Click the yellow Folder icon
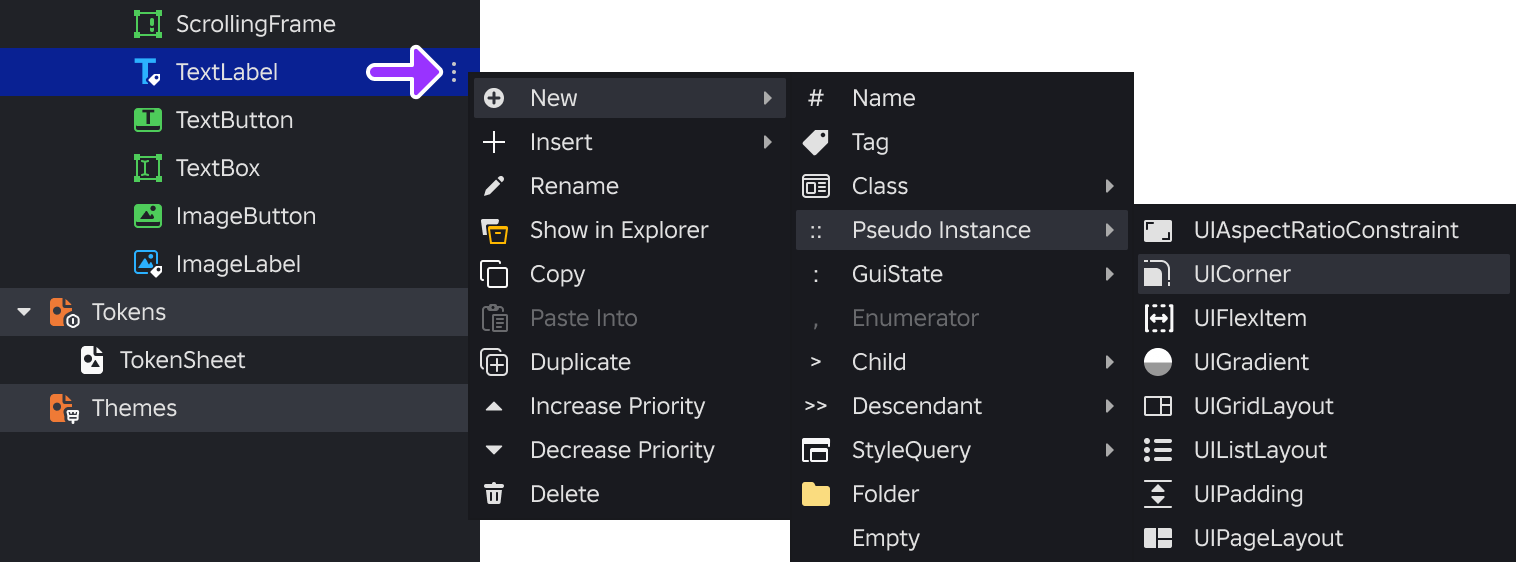The height and width of the screenshot is (562, 1520). [x=816, y=494]
